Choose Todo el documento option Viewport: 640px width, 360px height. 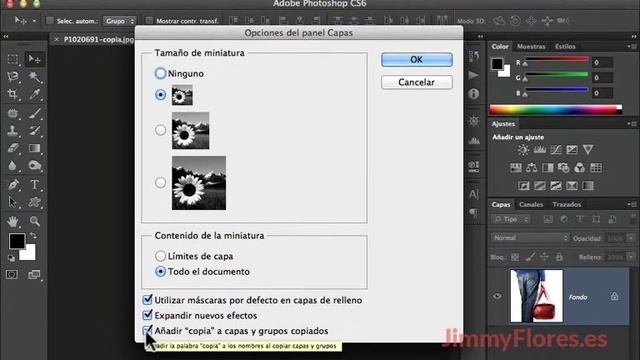pyautogui.click(x=160, y=271)
